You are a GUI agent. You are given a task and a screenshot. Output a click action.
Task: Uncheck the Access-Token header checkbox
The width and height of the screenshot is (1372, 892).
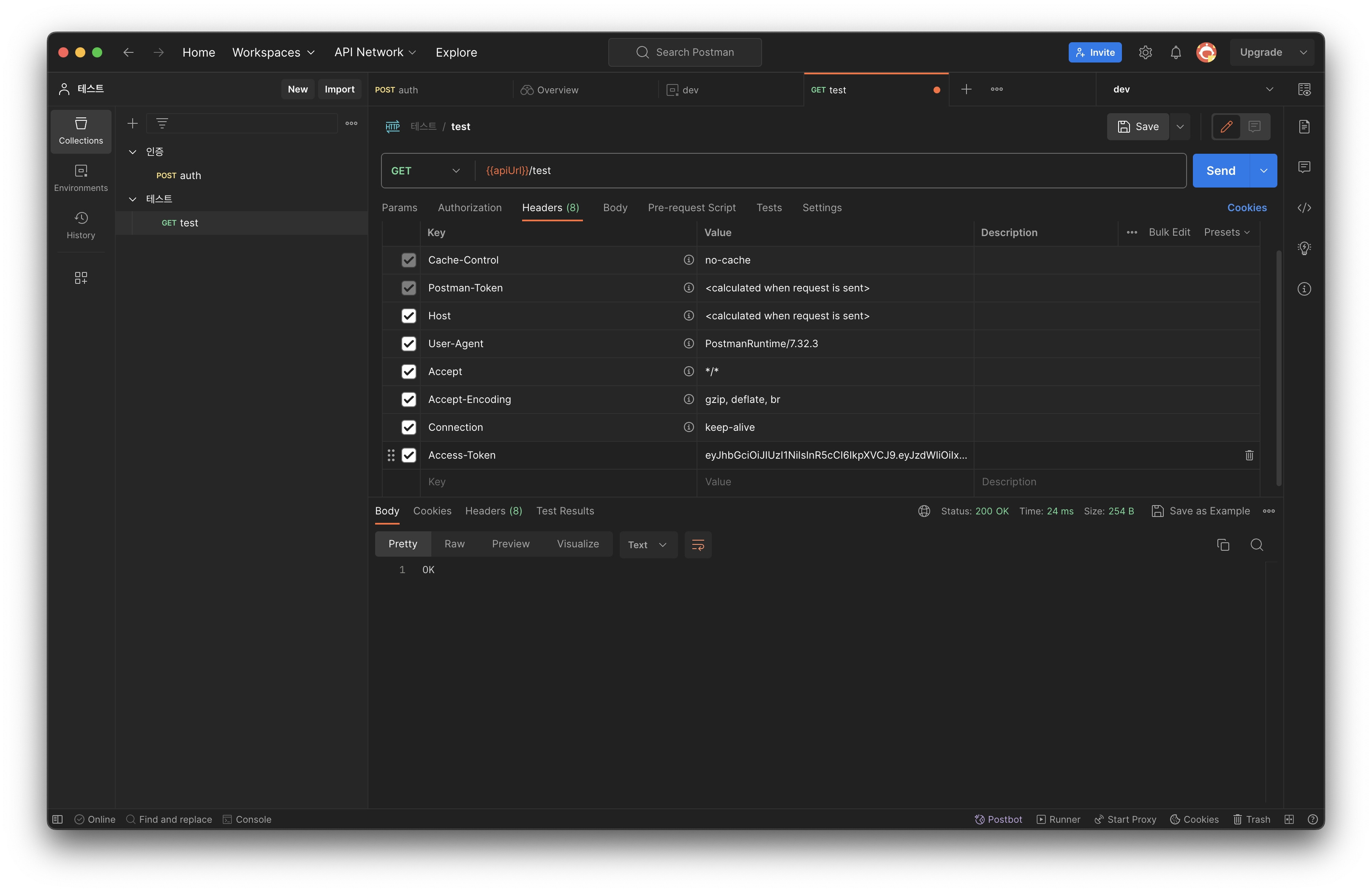click(x=409, y=455)
